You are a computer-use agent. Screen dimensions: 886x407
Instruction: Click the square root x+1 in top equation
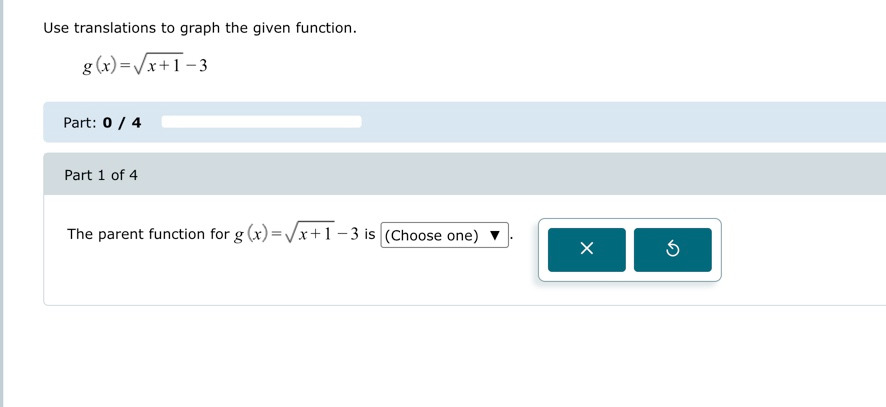click(x=158, y=66)
